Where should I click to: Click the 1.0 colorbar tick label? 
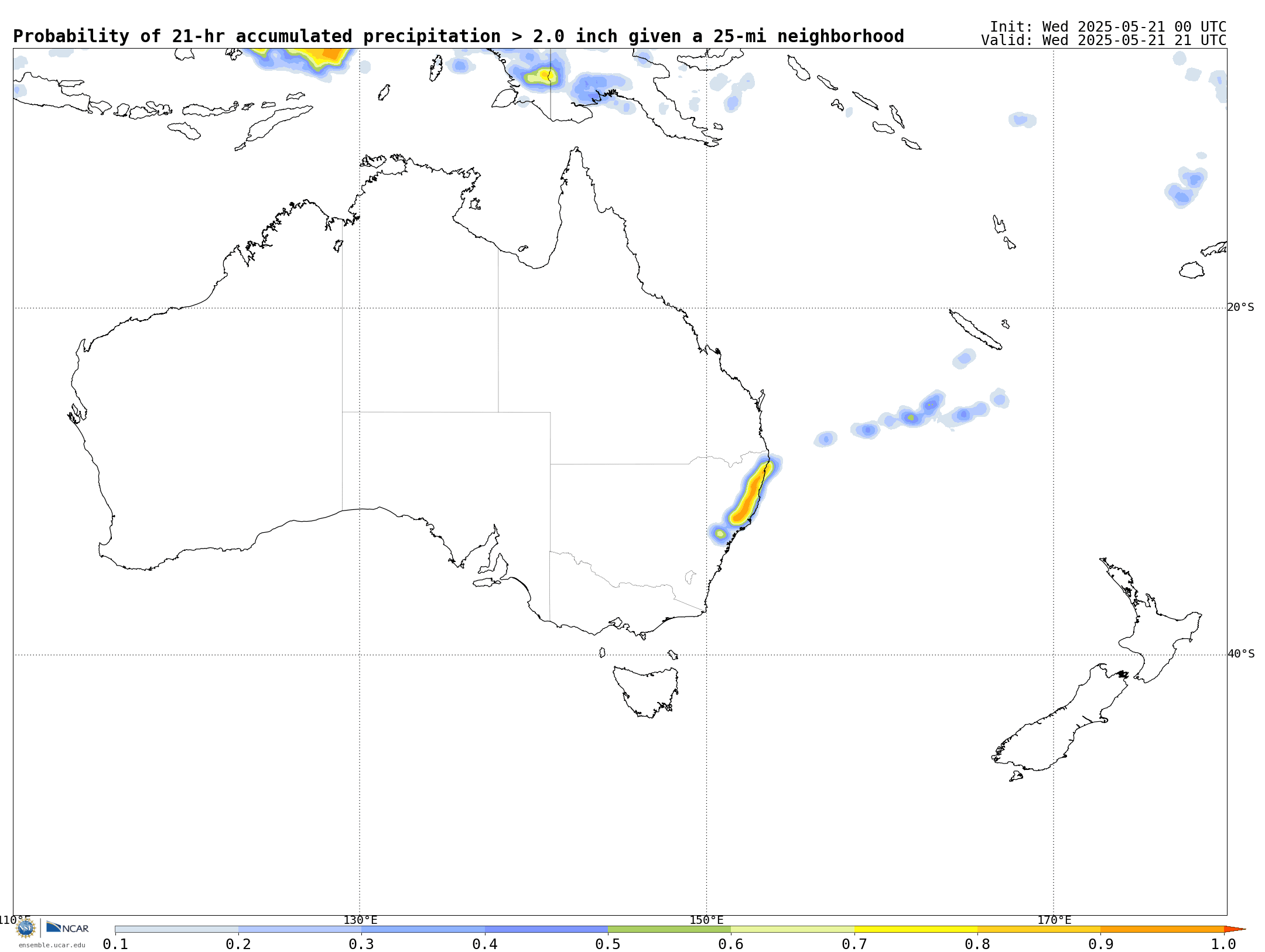1223,944
